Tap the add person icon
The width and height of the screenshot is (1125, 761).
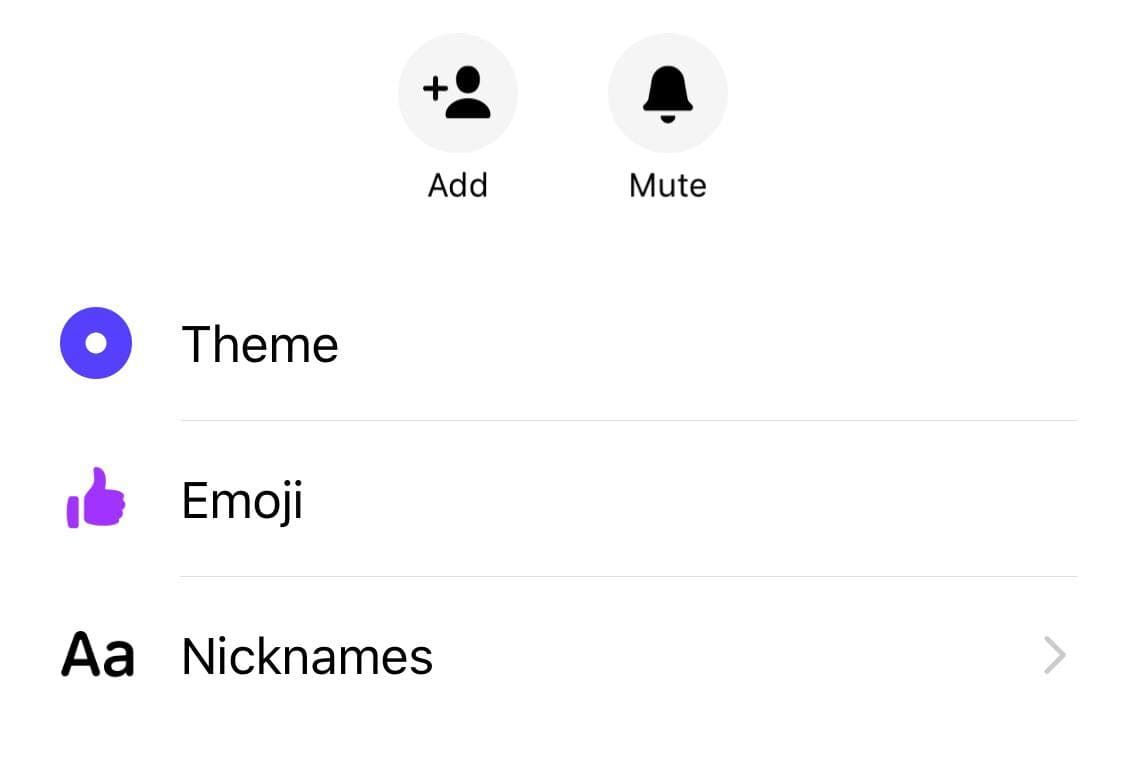click(457, 93)
